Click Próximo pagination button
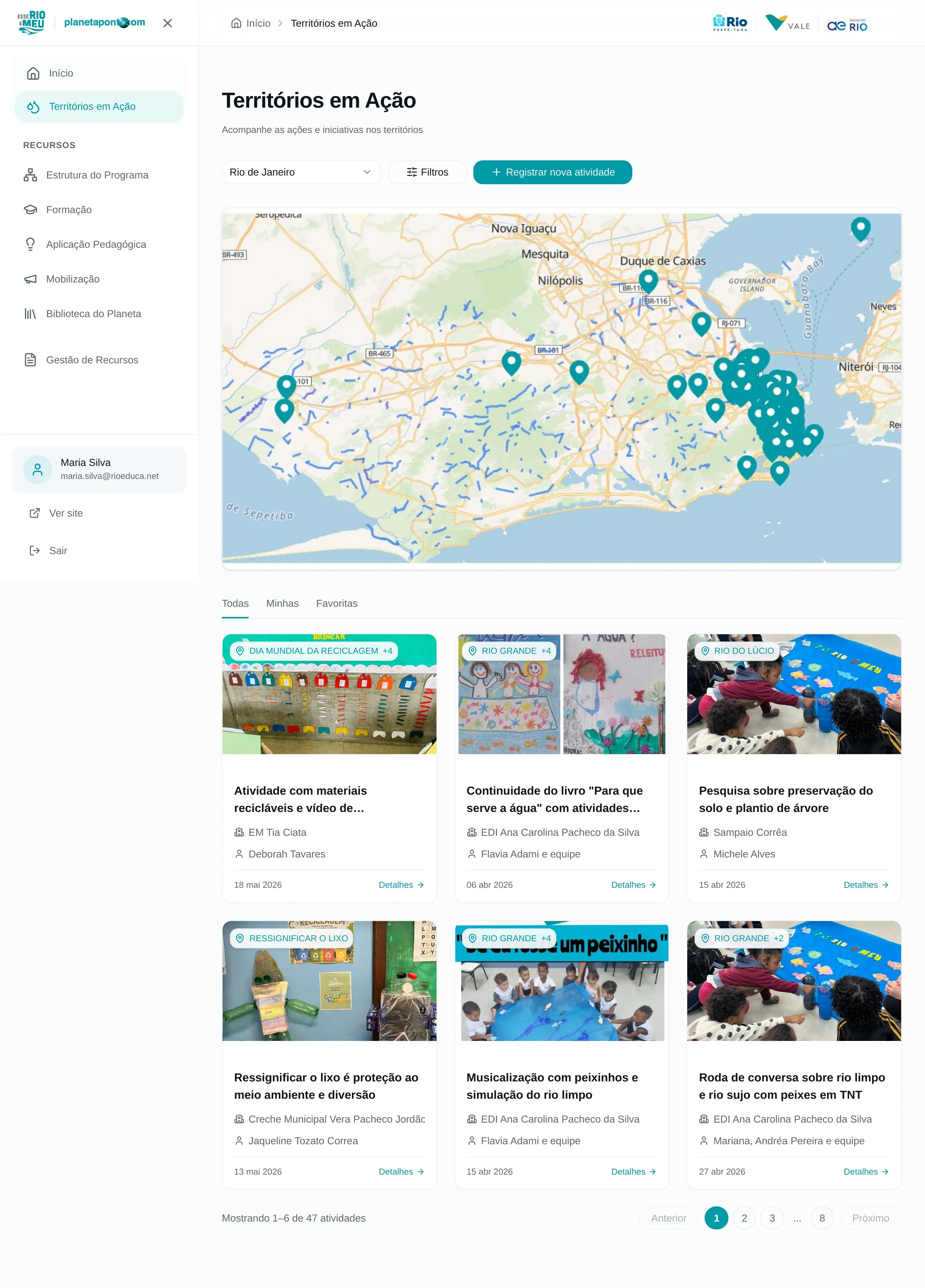This screenshot has width=925, height=1288. point(870,1218)
